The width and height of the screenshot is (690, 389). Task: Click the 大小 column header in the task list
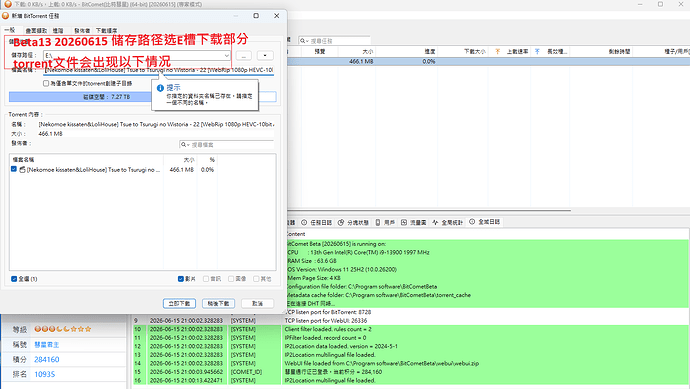(x=357, y=51)
